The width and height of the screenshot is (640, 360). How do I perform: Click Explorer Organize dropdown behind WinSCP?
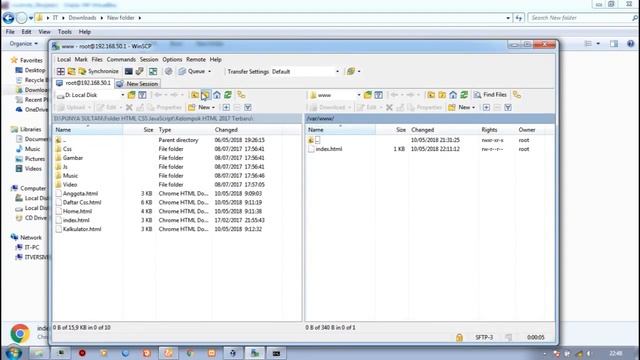tap(24, 44)
